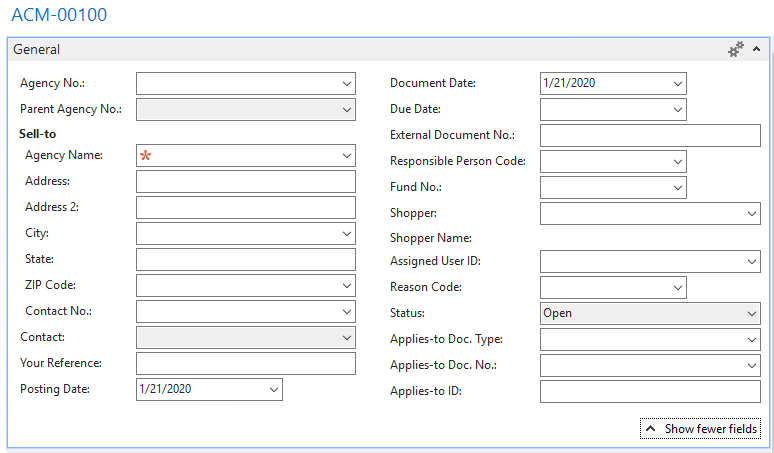Click the Address input field
Screen dimensions: 774x453
tap(245, 181)
